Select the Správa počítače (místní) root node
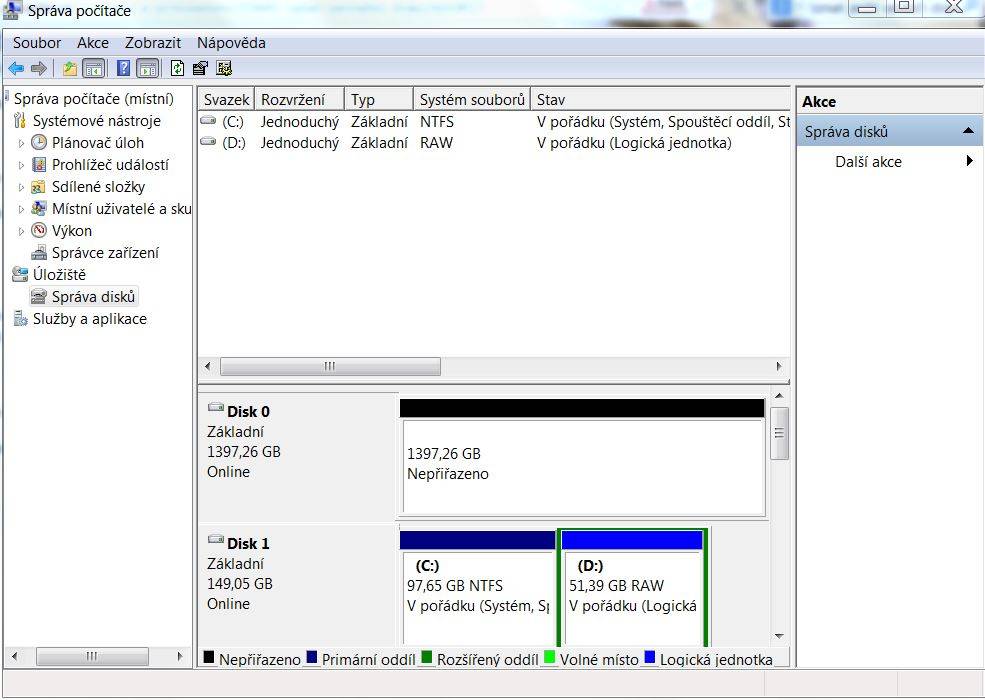This screenshot has height=700, width=985. click(x=94, y=99)
